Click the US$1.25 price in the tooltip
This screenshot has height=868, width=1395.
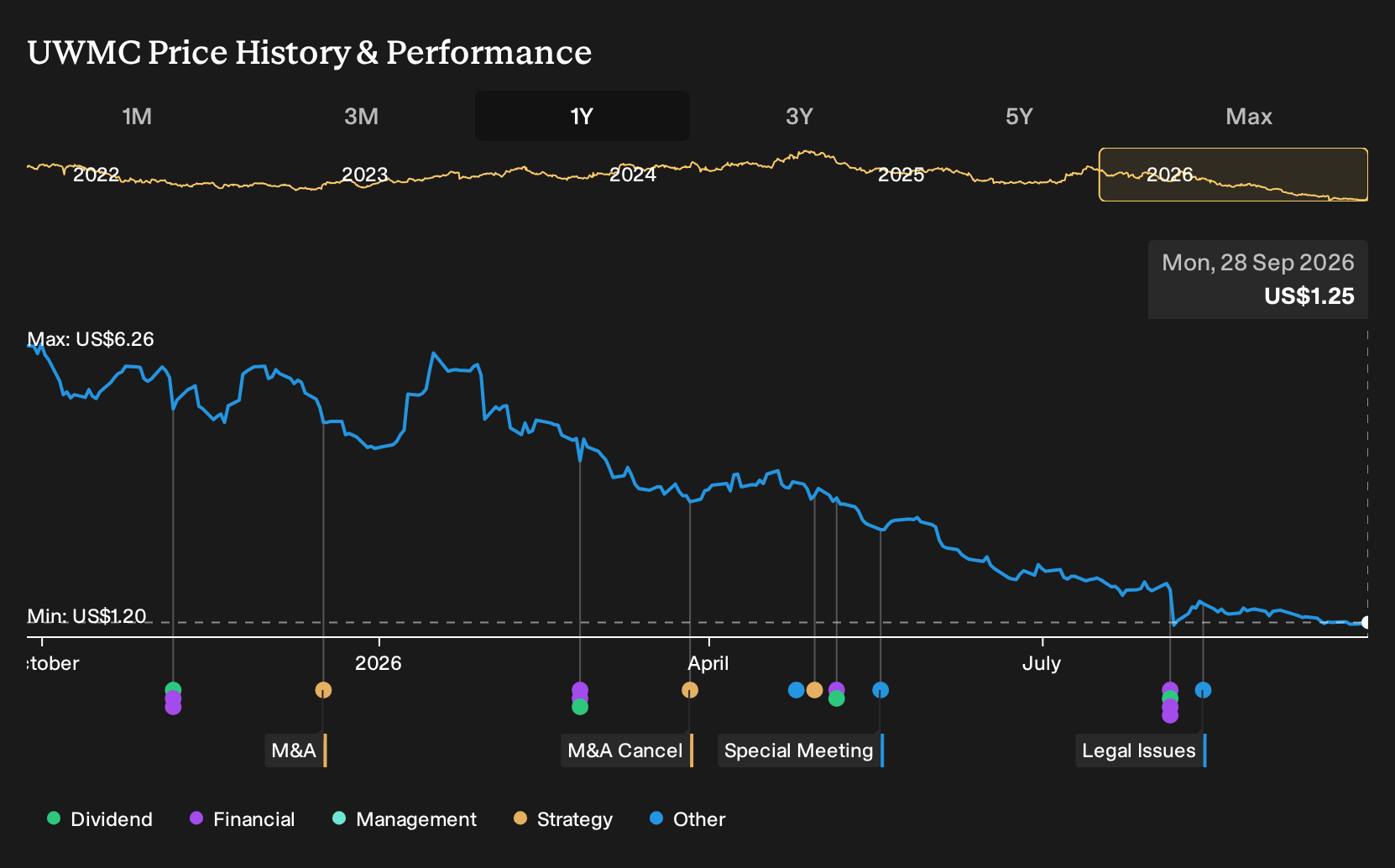pos(1309,296)
